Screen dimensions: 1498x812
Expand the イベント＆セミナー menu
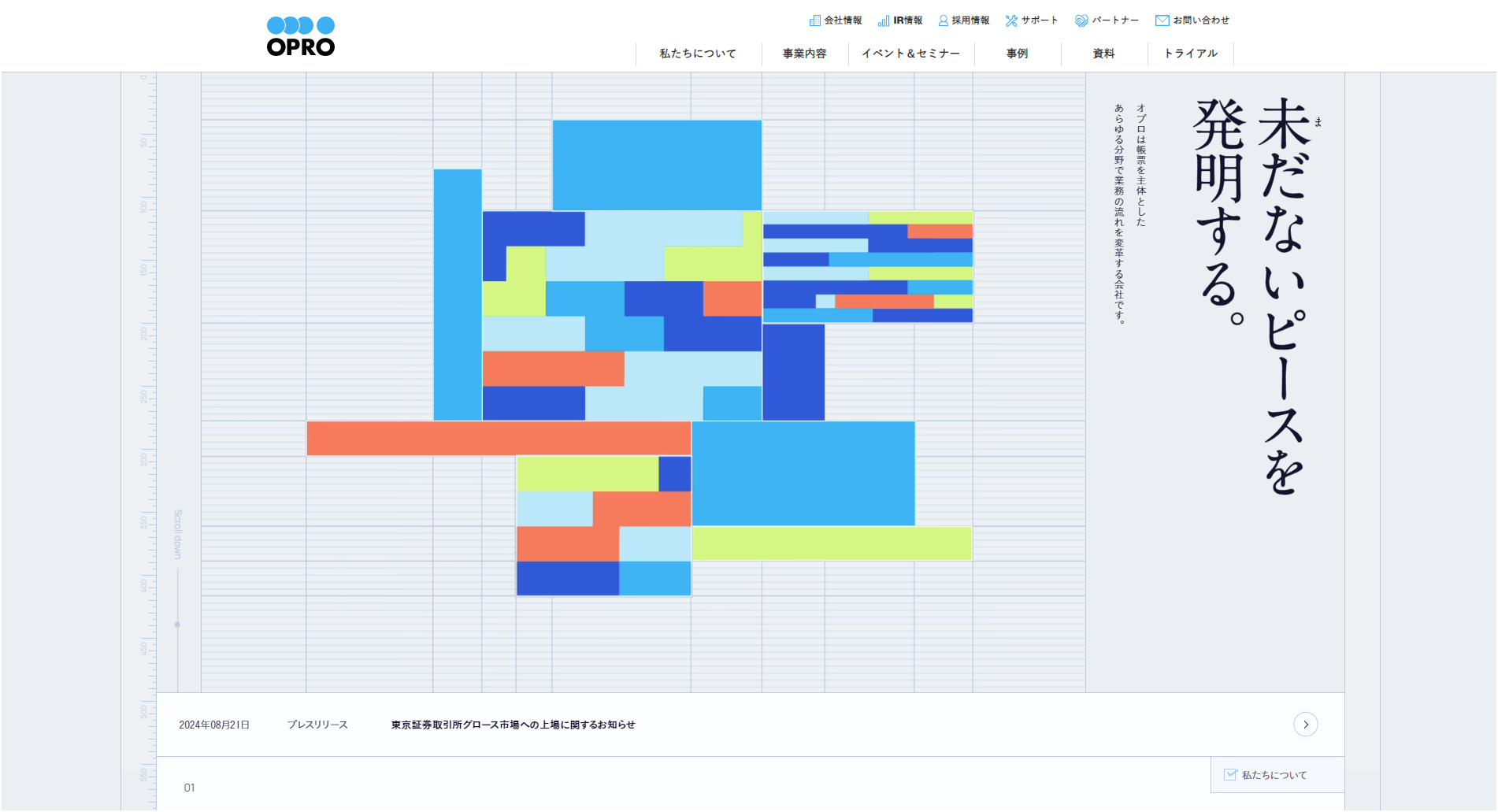(910, 54)
